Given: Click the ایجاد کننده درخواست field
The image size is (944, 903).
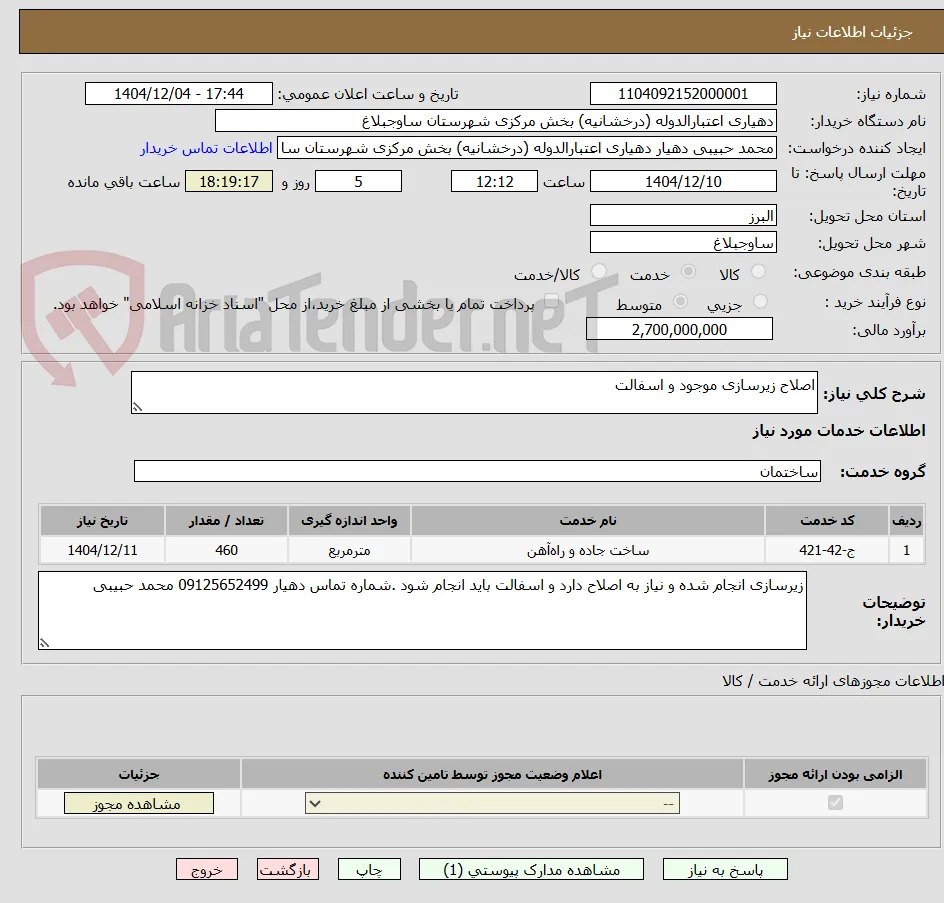Looking at the screenshot, I should (x=527, y=148).
